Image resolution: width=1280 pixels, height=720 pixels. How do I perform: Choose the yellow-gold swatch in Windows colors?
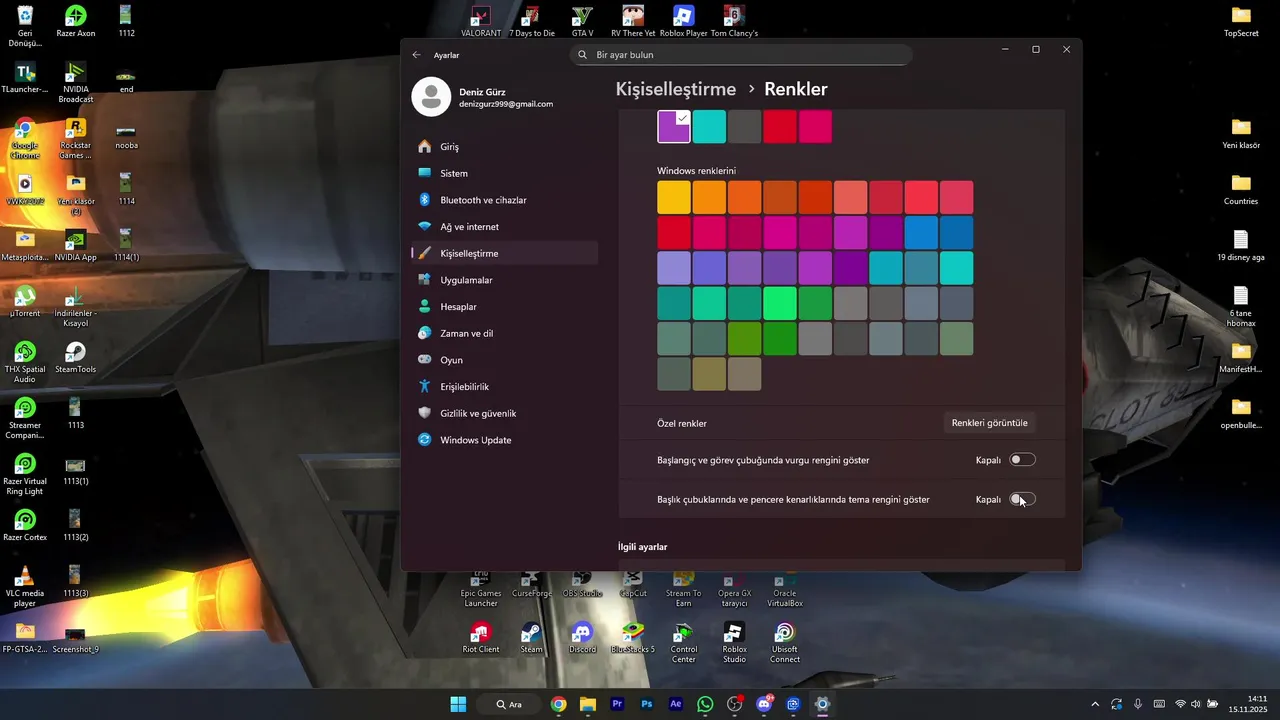(674, 197)
